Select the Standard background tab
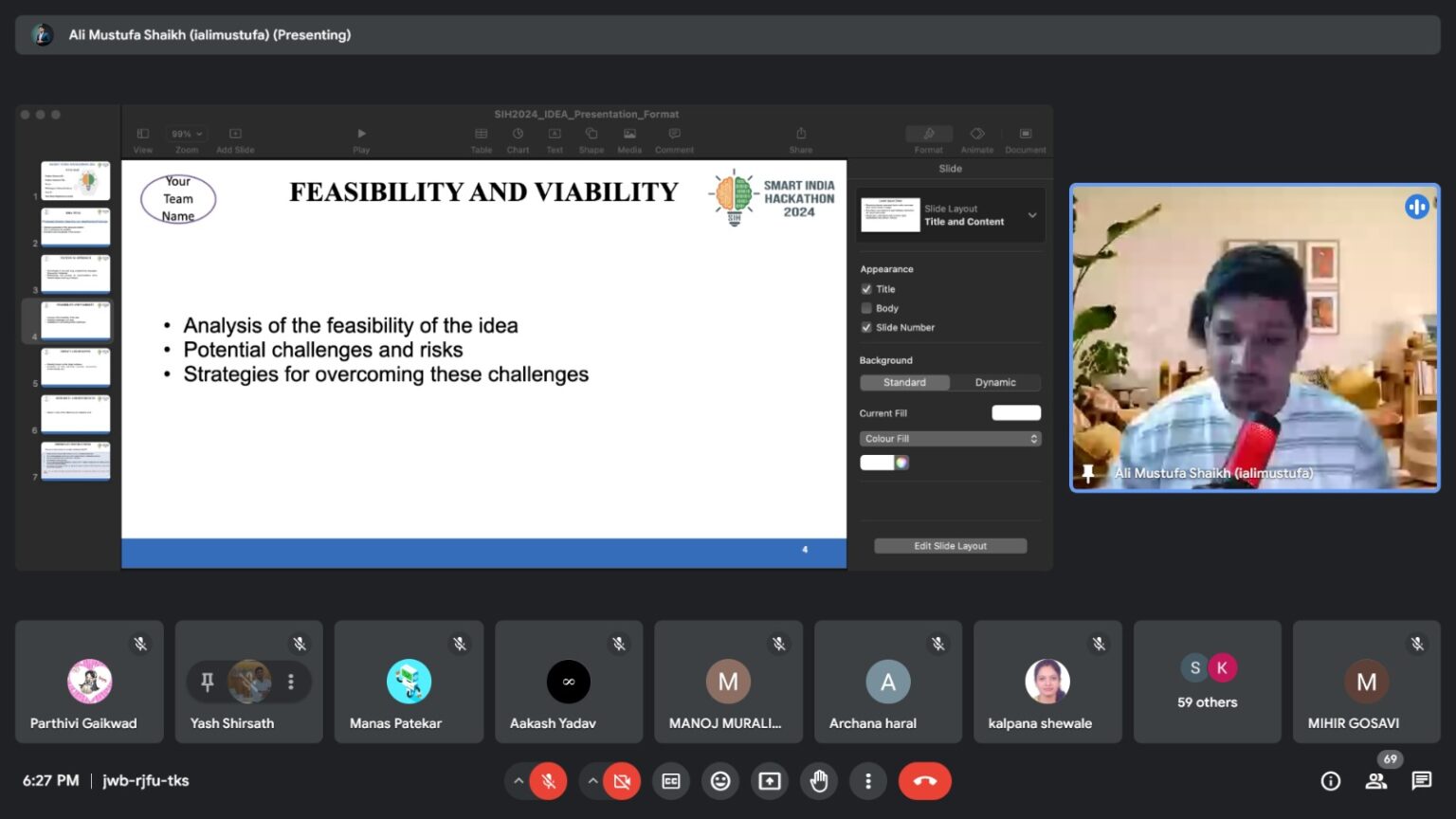 coord(904,383)
